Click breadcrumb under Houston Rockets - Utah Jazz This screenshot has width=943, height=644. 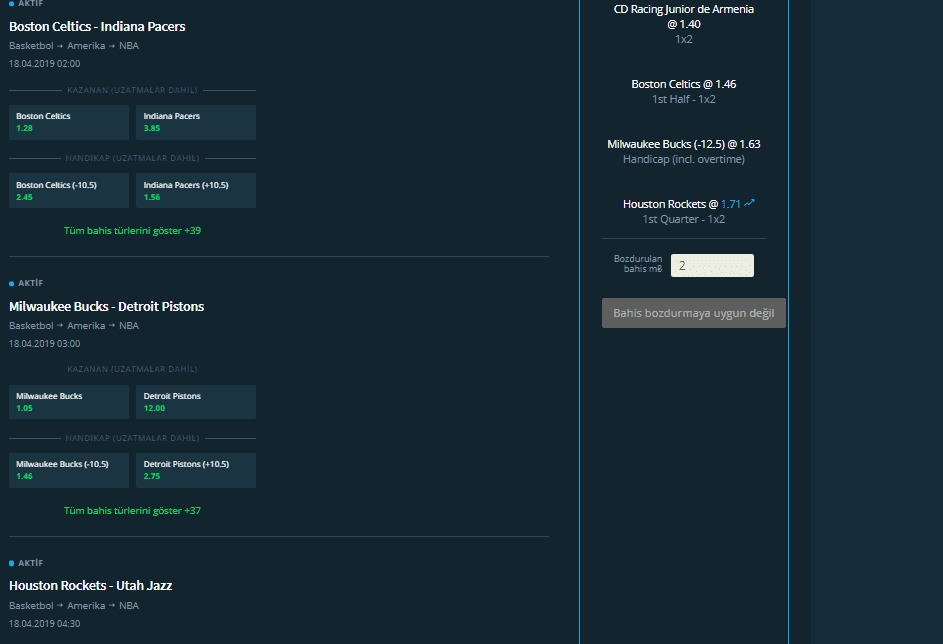pyautogui.click(x=74, y=606)
